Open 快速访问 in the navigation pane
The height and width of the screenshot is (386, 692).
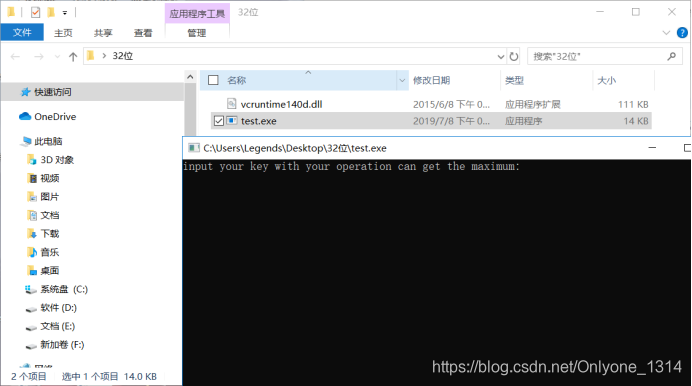[53, 92]
